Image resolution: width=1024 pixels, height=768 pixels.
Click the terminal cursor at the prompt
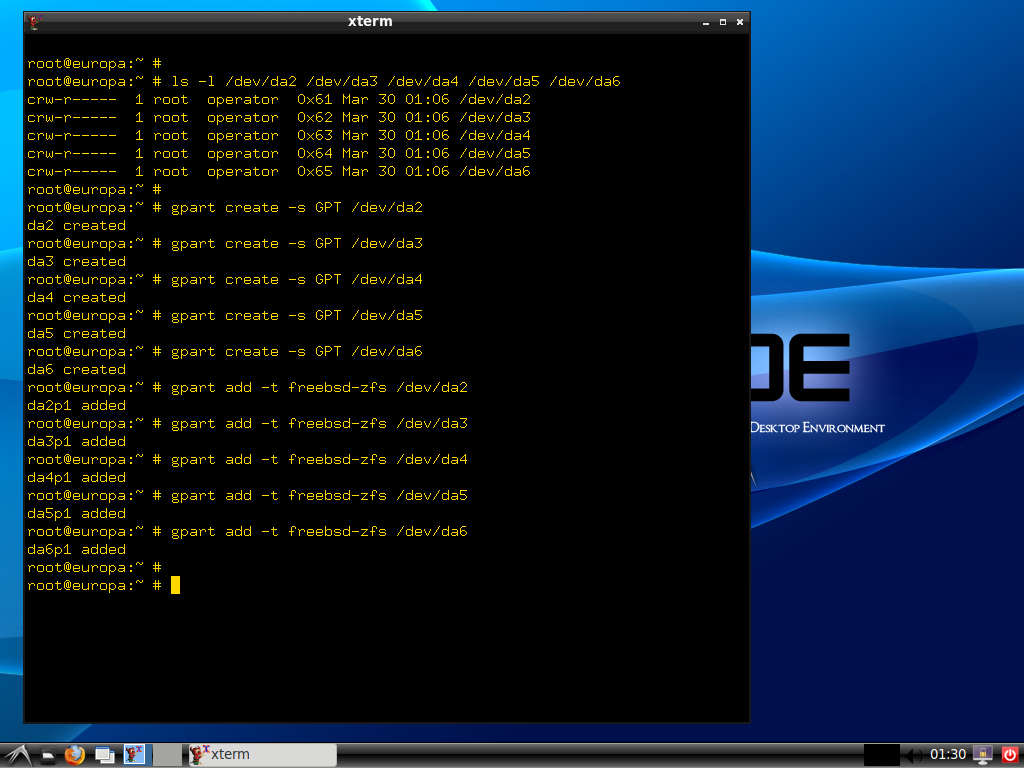175,585
